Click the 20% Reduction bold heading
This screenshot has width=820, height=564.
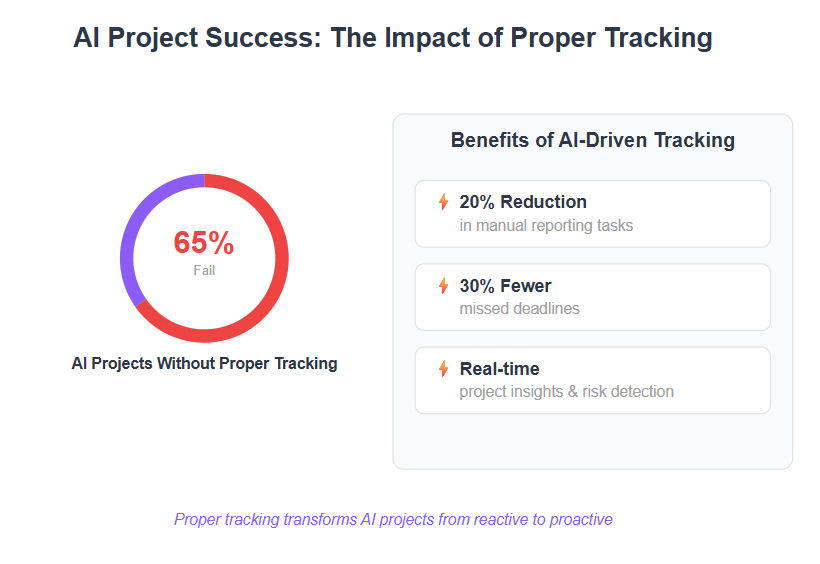523,202
